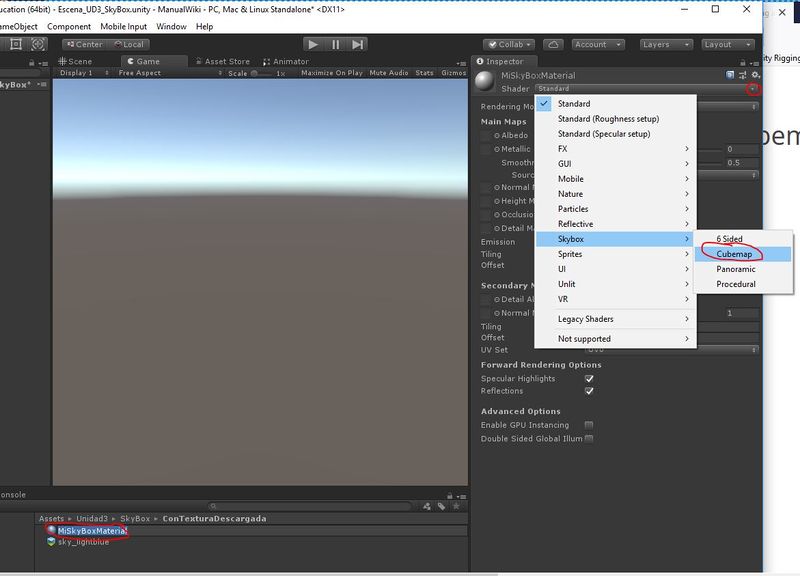Advance one frame with the Step button
The height and width of the screenshot is (576, 800).
(358, 44)
